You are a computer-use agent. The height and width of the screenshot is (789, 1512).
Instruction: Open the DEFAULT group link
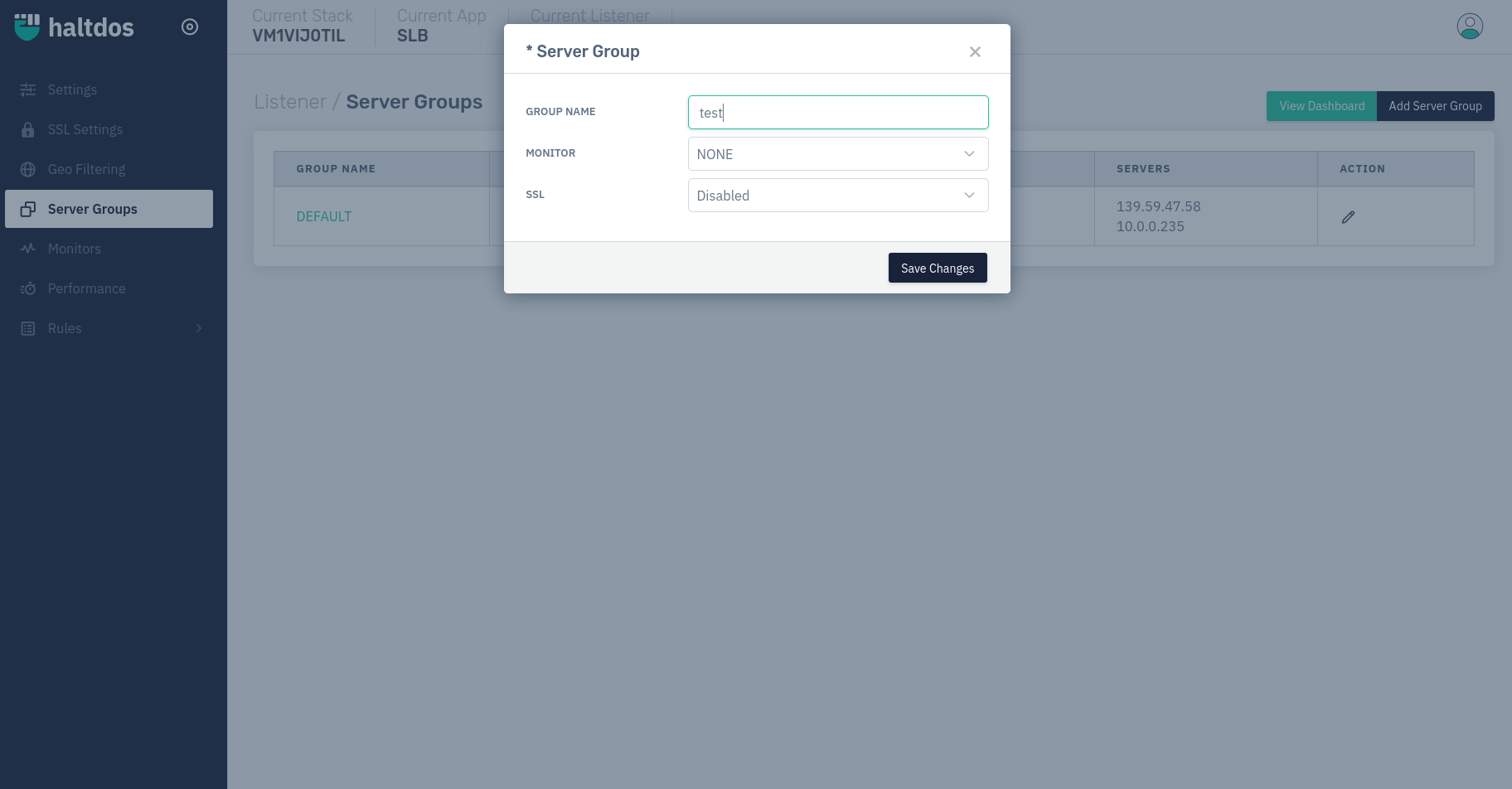tap(324, 216)
